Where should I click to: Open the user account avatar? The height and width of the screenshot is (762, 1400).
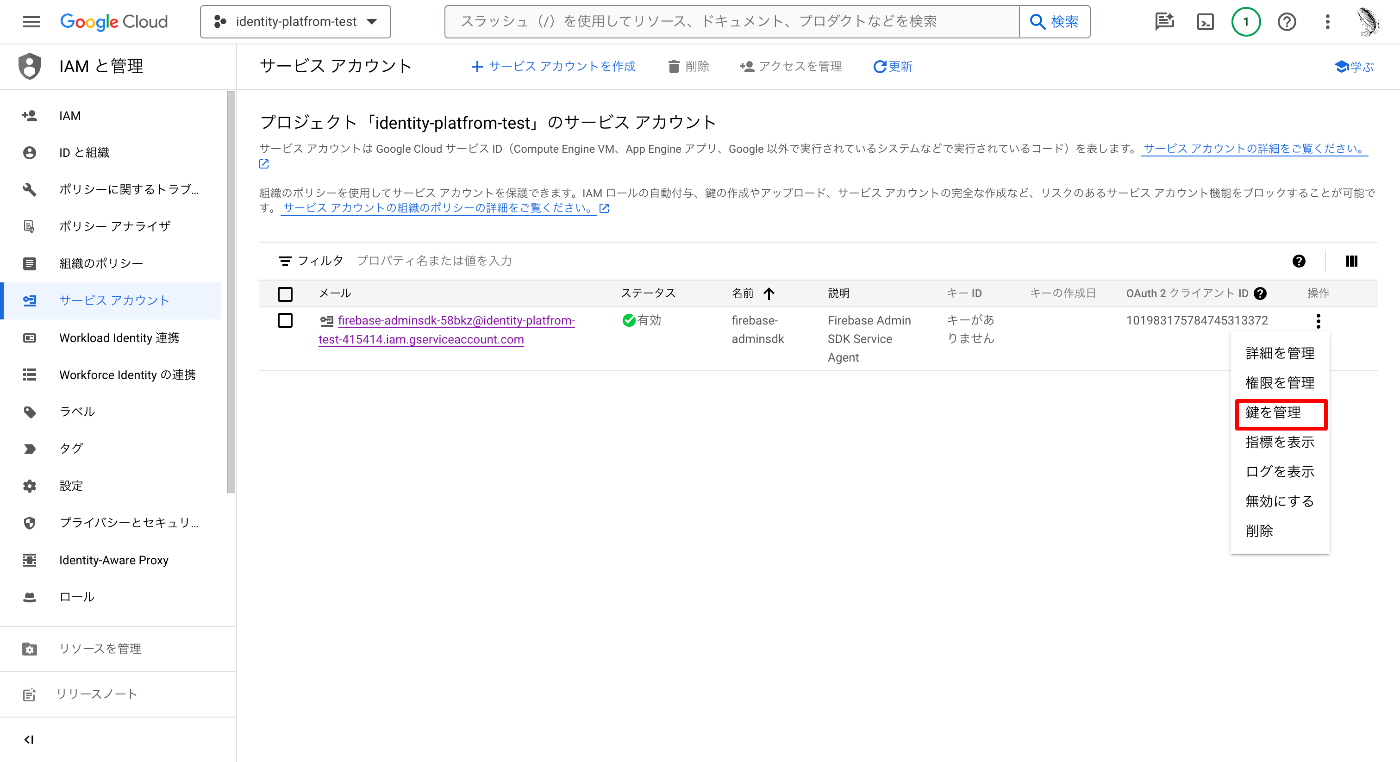coord(1368,21)
